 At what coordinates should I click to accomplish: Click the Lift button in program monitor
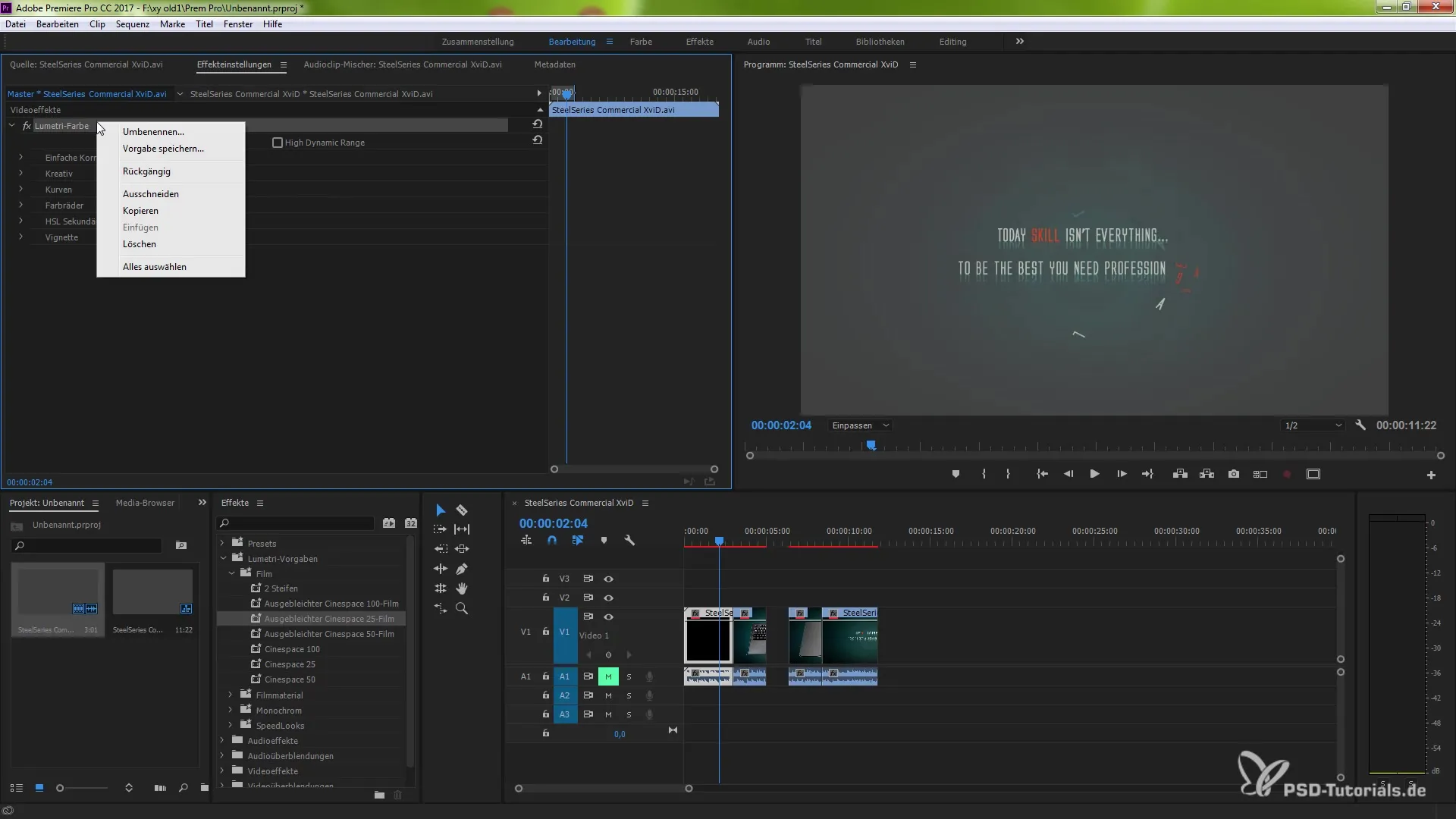pyautogui.click(x=1180, y=474)
